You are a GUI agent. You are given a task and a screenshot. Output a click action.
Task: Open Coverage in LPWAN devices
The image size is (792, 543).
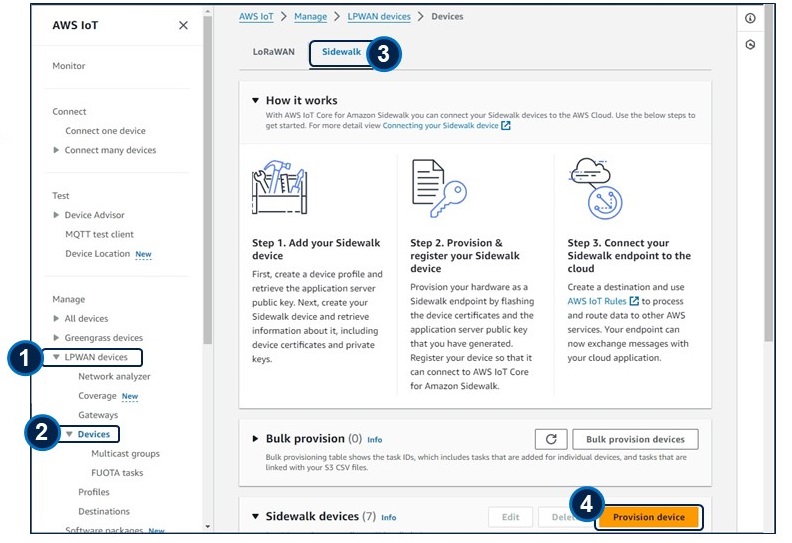[x=97, y=396]
